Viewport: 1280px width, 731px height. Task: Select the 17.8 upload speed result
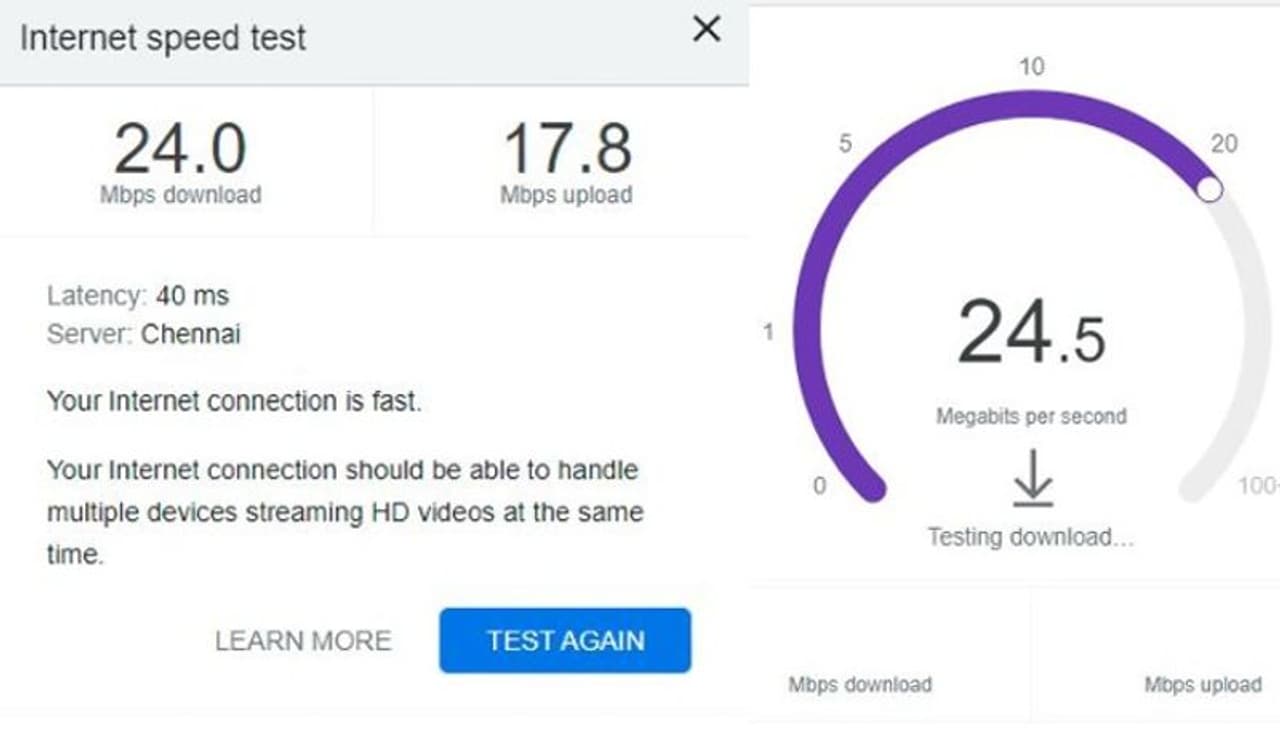(567, 150)
